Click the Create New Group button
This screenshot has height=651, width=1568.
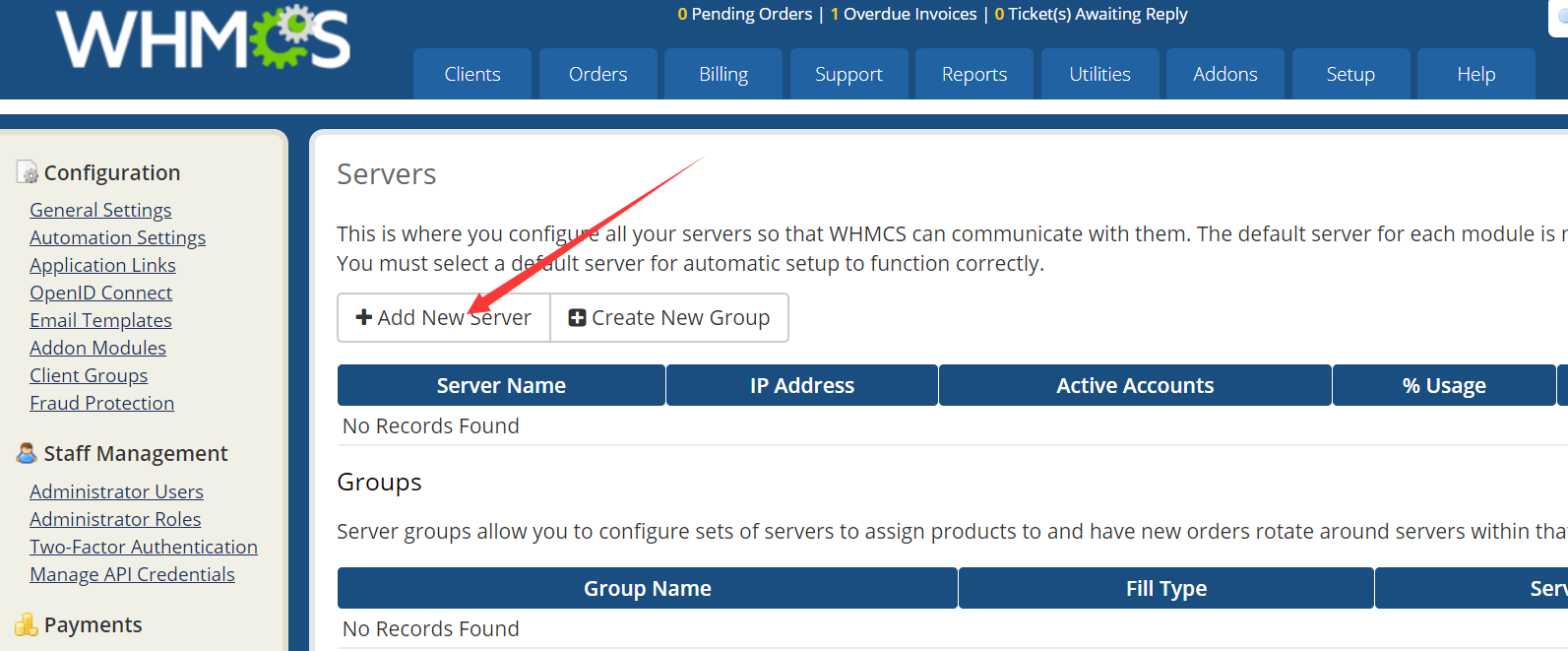coord(669,317)
